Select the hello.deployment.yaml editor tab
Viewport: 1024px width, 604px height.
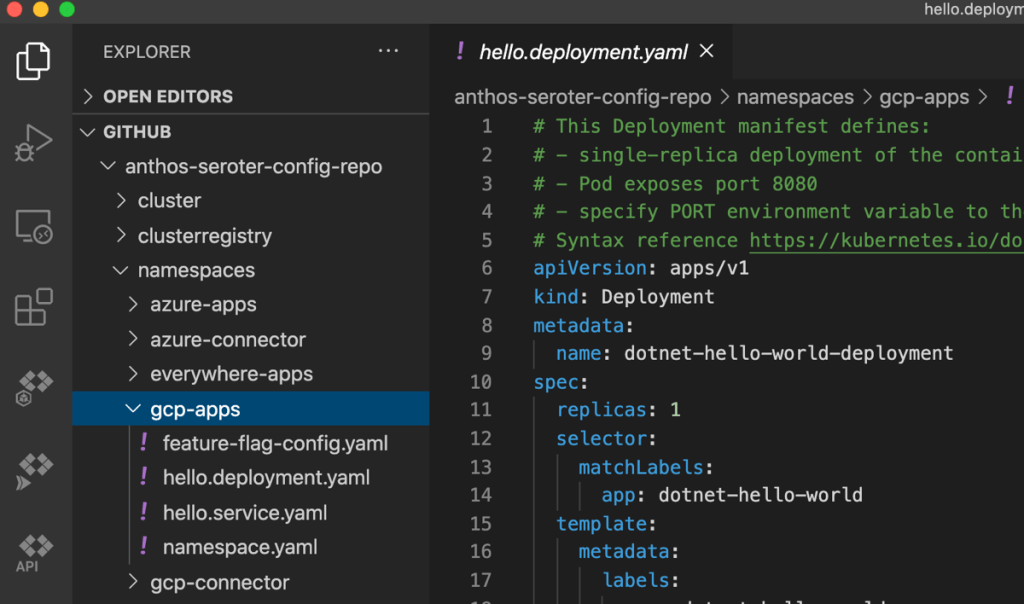(582, 52)
